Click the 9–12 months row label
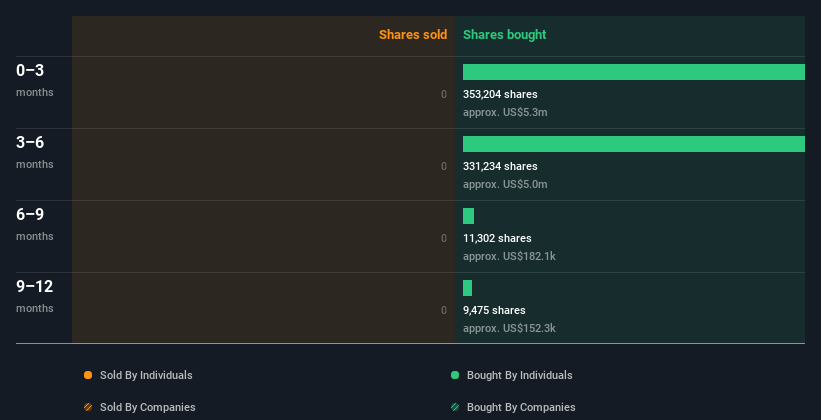 35,296
